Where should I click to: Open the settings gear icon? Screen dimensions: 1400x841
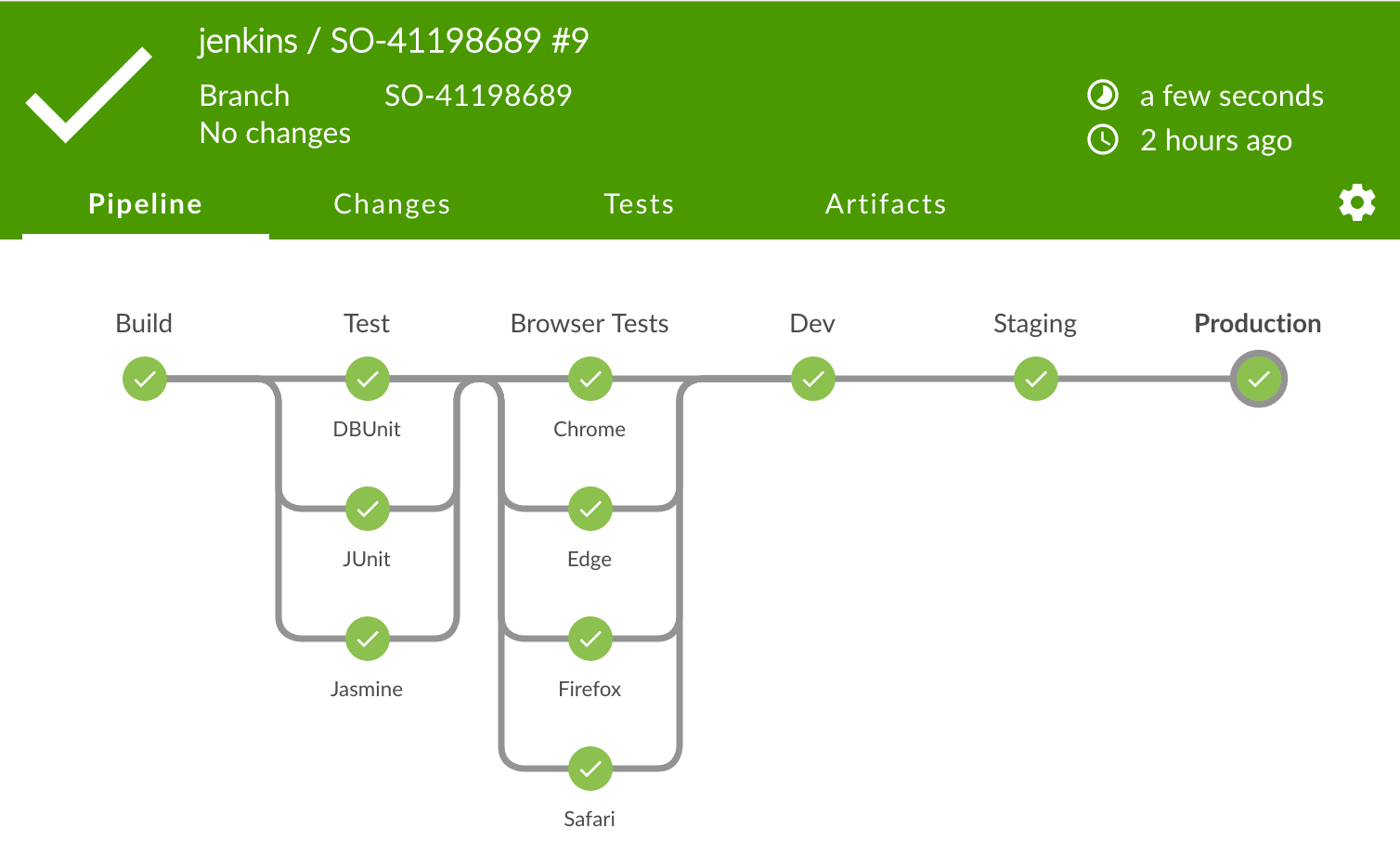coord(1356,202)
